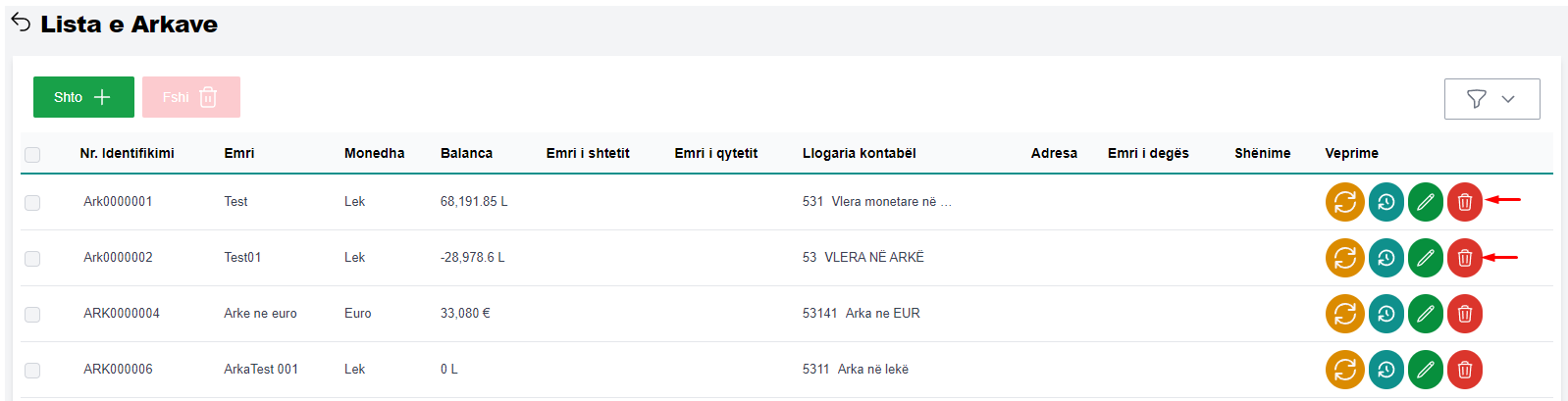Click the back arrow beside Lista e Arkave

[x=21, y=24]
